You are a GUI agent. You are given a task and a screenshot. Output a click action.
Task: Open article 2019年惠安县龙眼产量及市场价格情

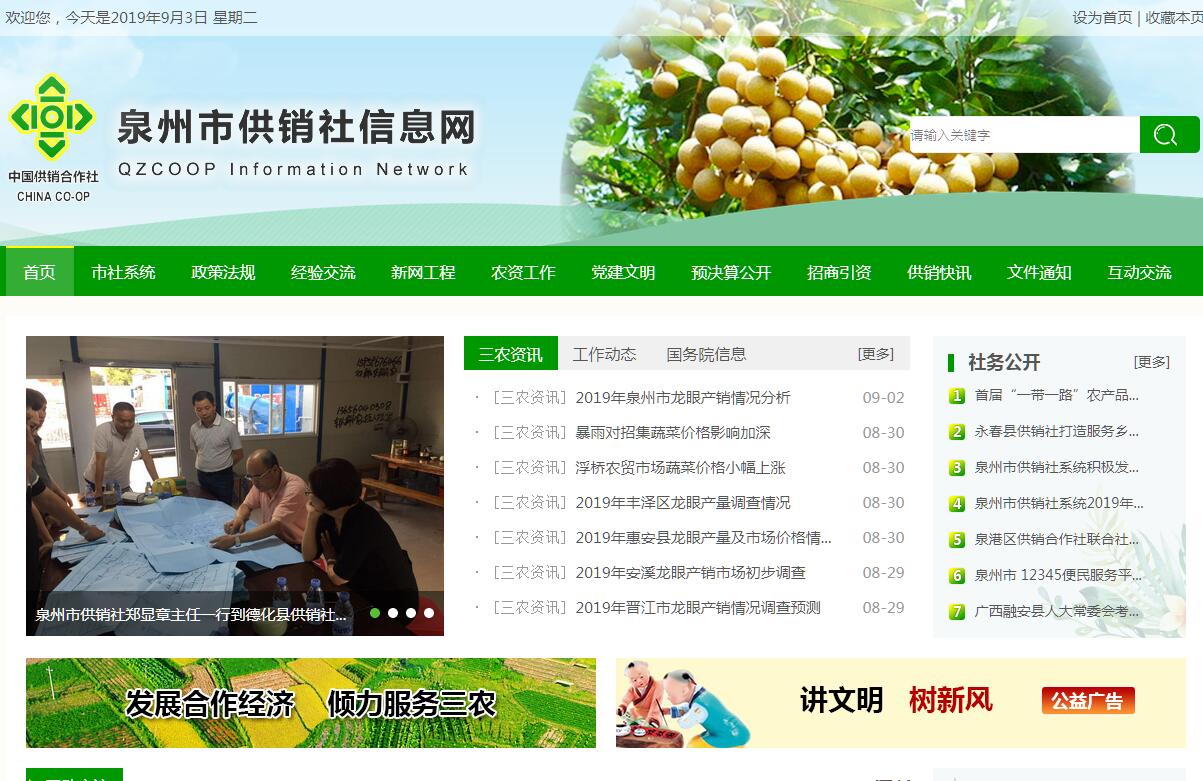tap(704, 537)
